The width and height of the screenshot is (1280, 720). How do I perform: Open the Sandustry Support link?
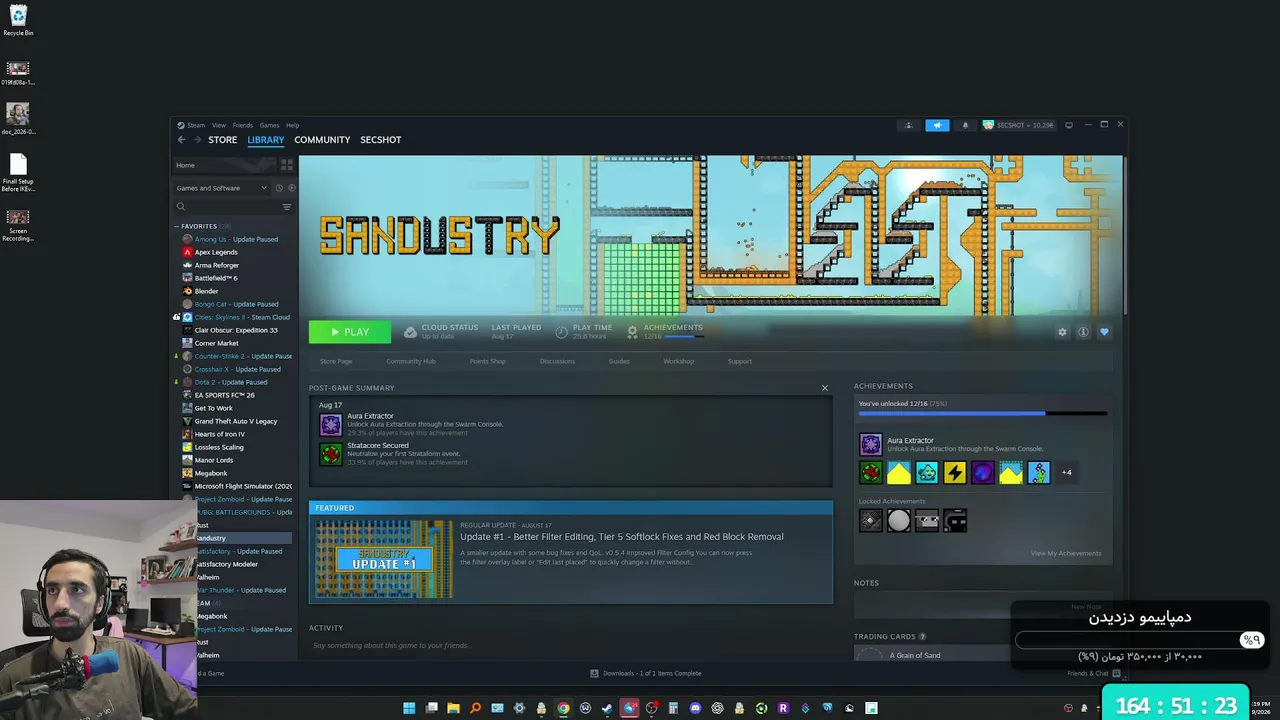(740, 361)
